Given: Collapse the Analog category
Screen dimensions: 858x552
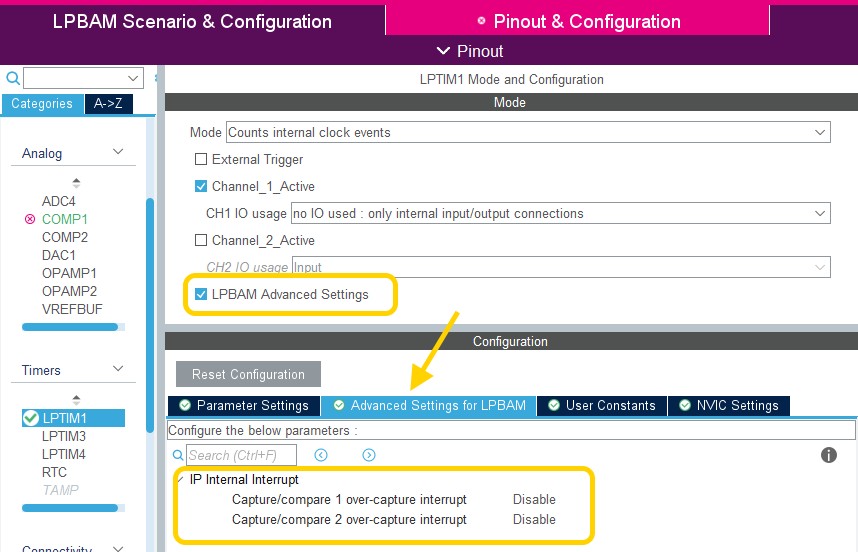Looking at the screenshot, I should point(118,152).
